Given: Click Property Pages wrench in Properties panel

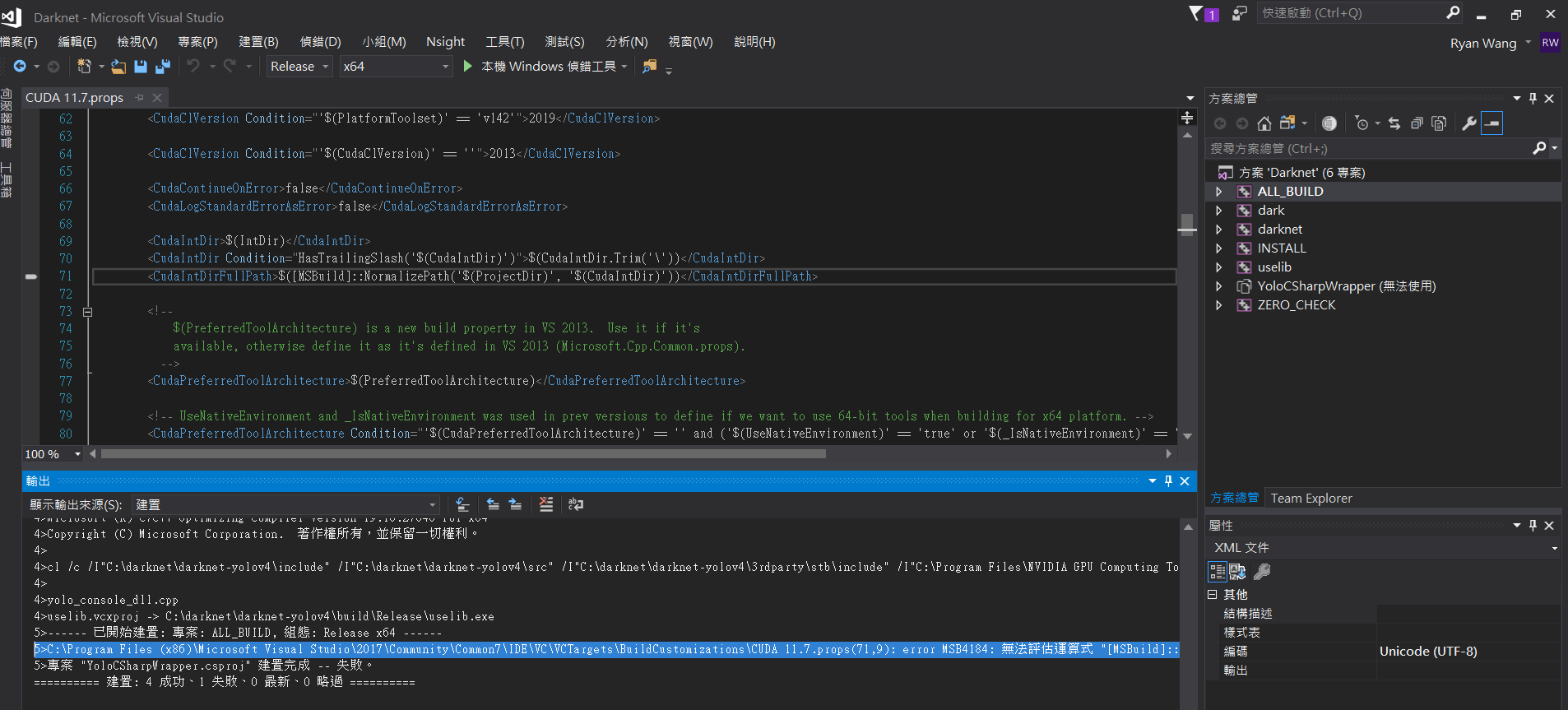Looking at the screenshot, I should [1262, 572].
